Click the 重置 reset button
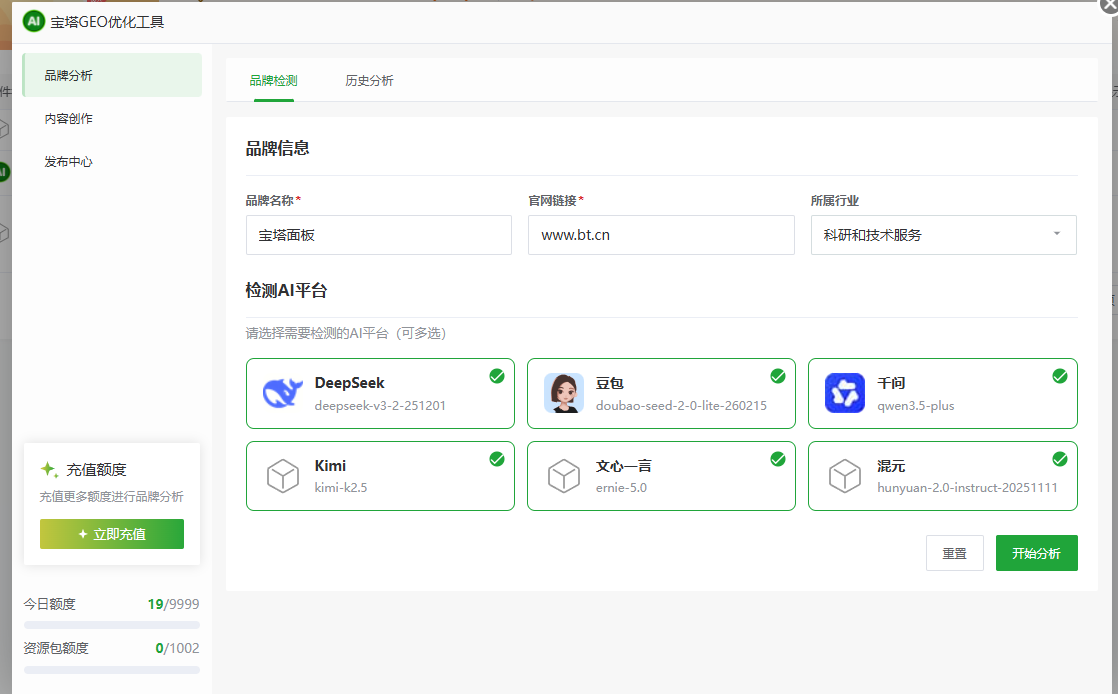 pyautogui.click(x=954, y=552)
